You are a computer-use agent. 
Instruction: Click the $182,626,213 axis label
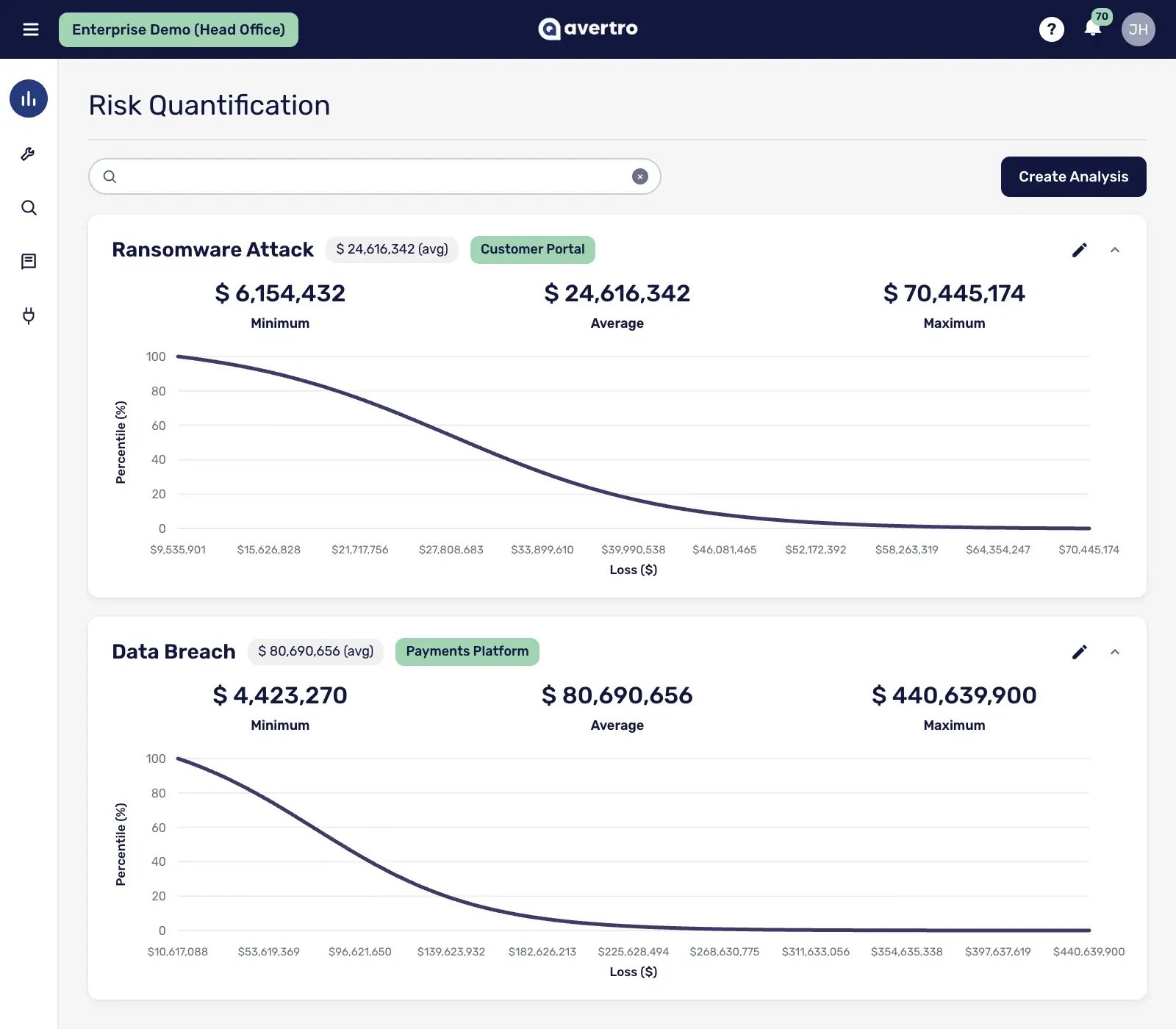pyautogui.click(x=542, y=952)
